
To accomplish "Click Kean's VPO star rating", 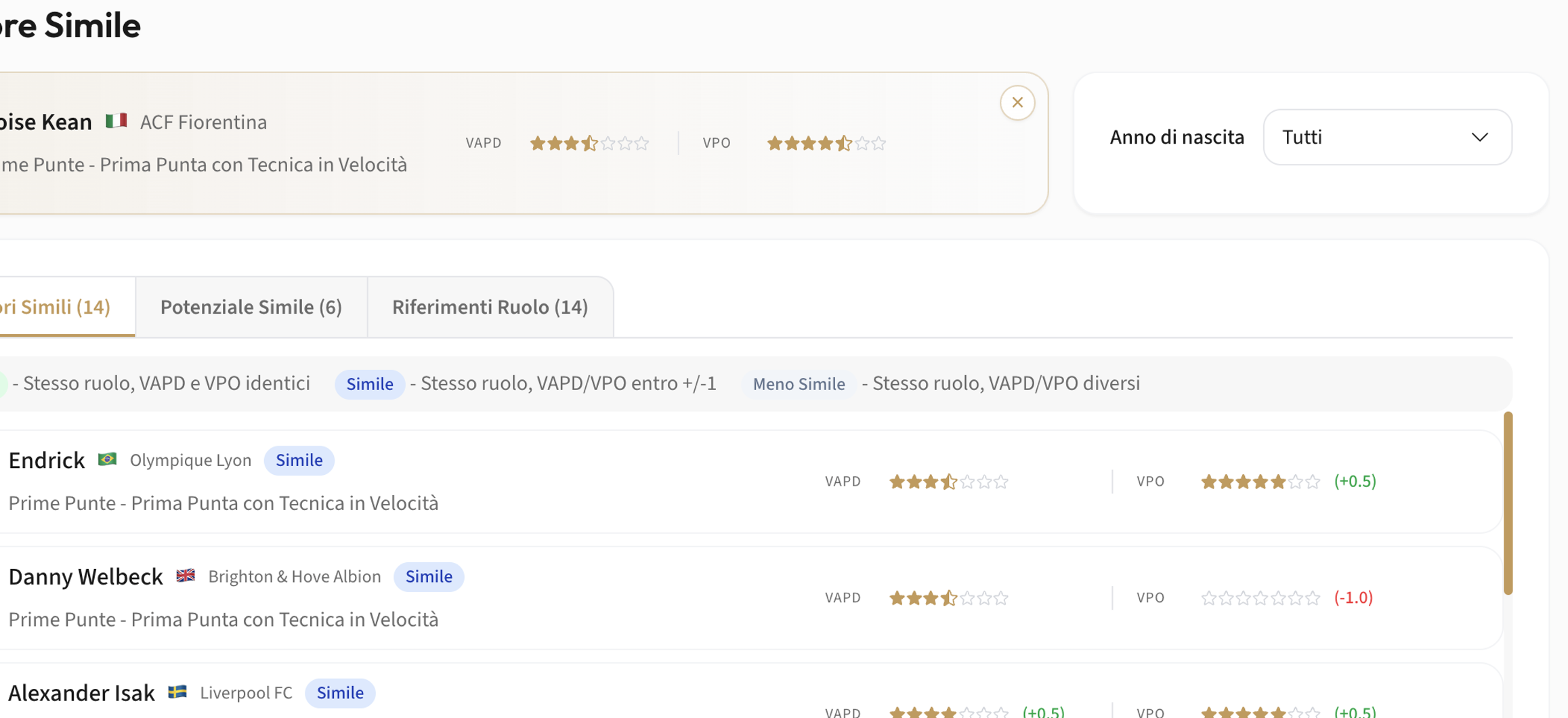I will coord(826,143).
